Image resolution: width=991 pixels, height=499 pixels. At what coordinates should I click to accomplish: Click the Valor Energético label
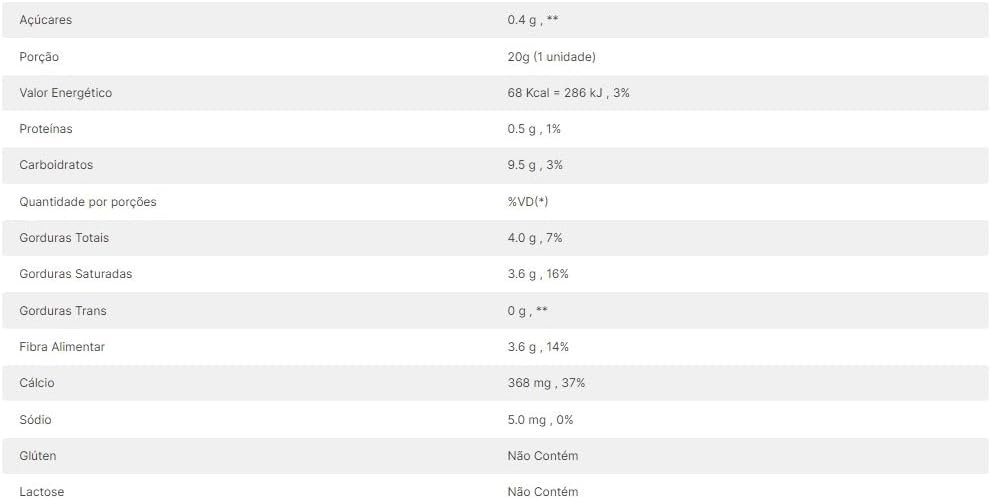(66, 93)
